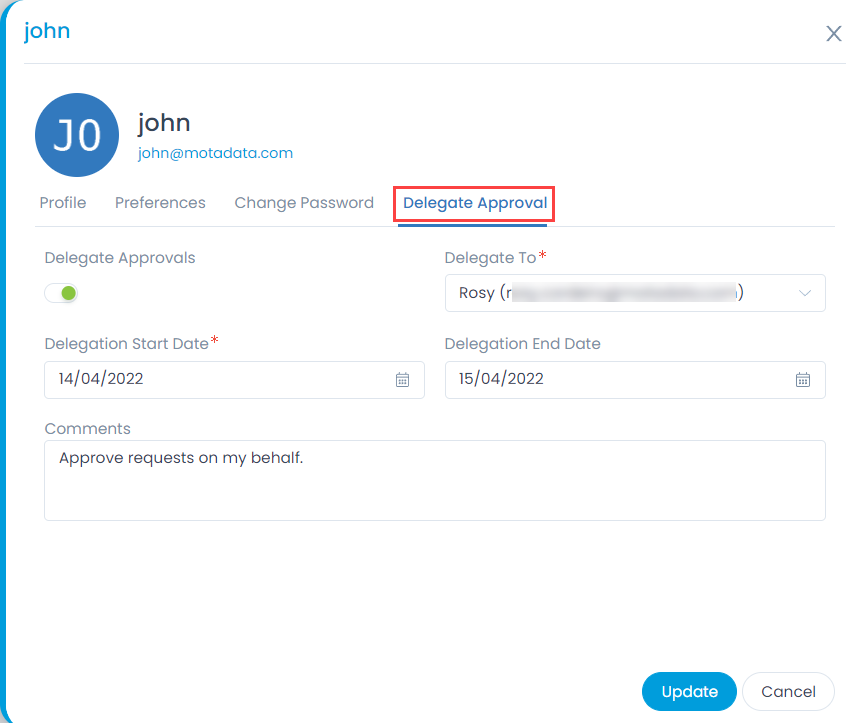
Task: Click the Delegate Approvals label
Action: tap(120, 258)
